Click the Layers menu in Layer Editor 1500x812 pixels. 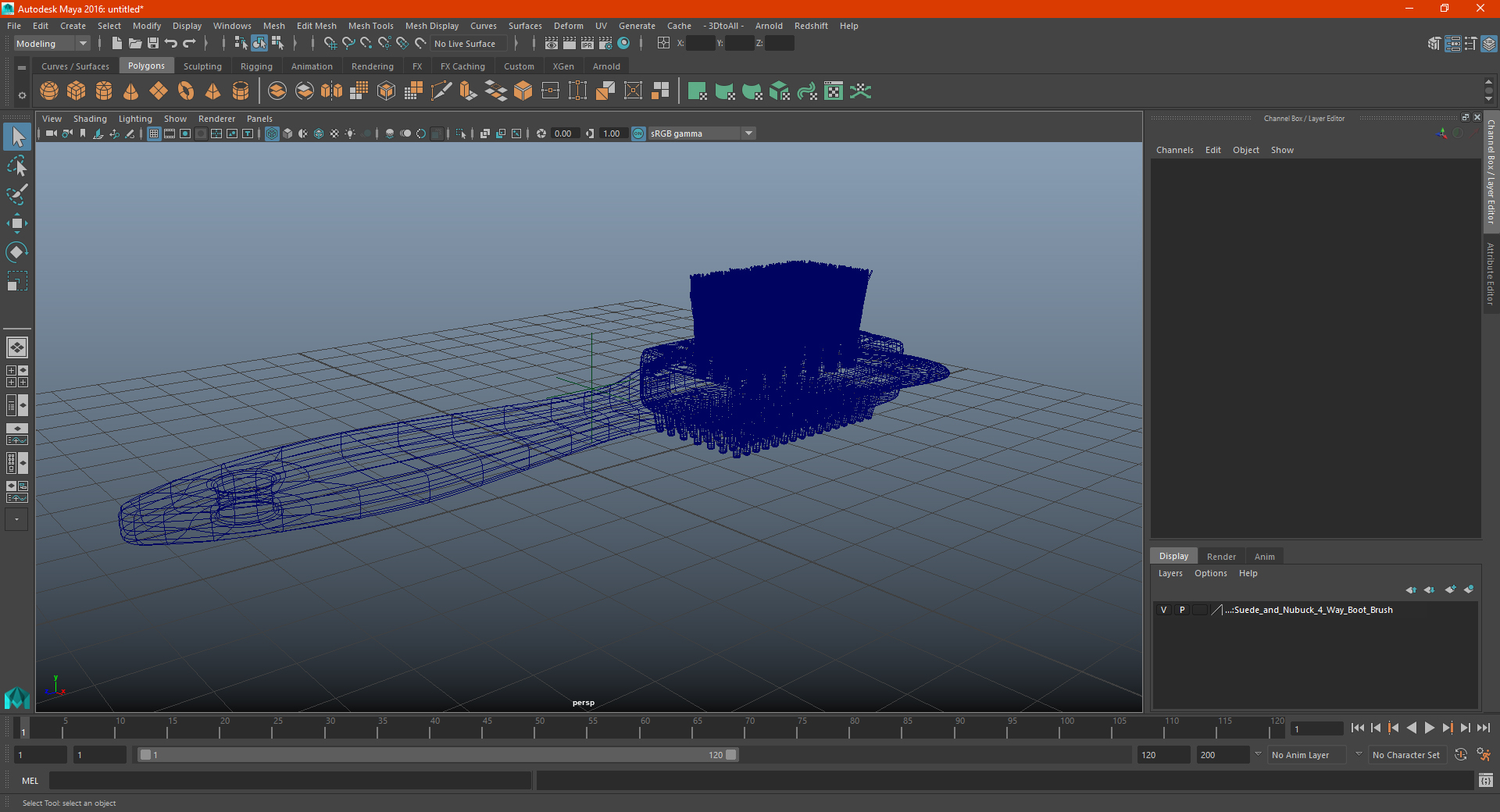point(1170,573)
